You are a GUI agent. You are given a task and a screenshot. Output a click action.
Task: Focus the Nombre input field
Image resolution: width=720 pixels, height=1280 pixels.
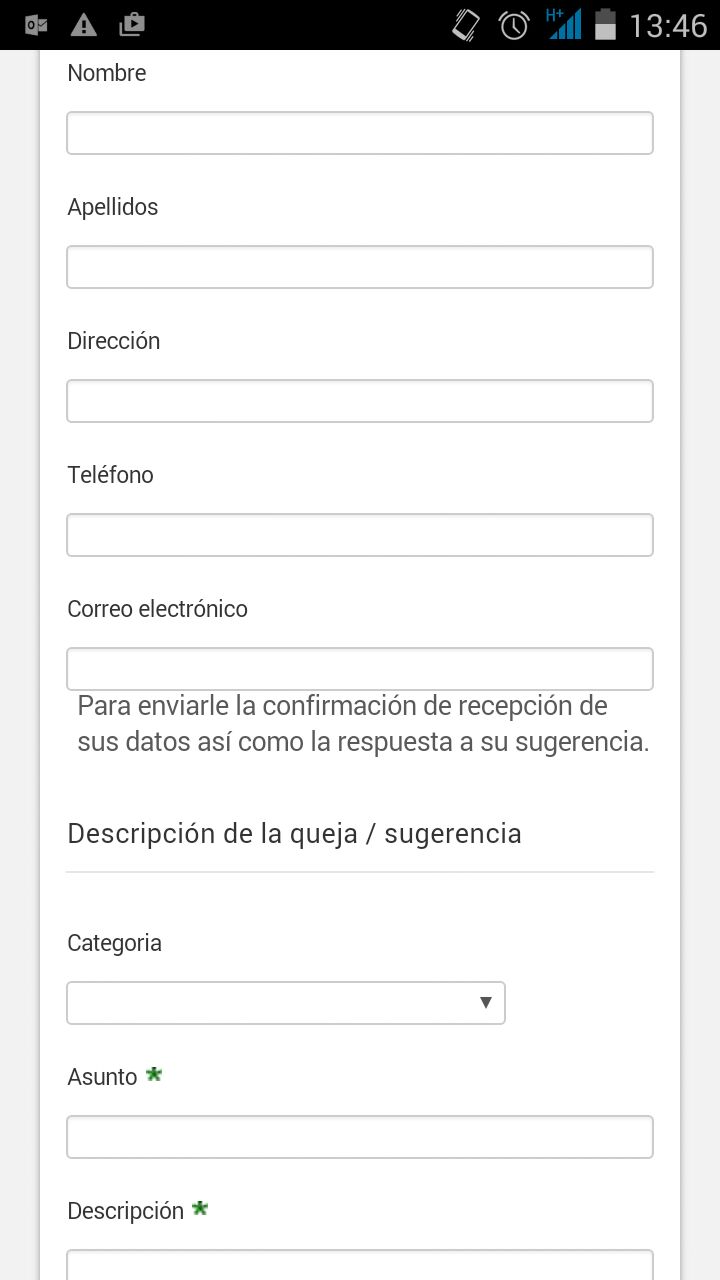pyautogui.click(x=360, y=133)
